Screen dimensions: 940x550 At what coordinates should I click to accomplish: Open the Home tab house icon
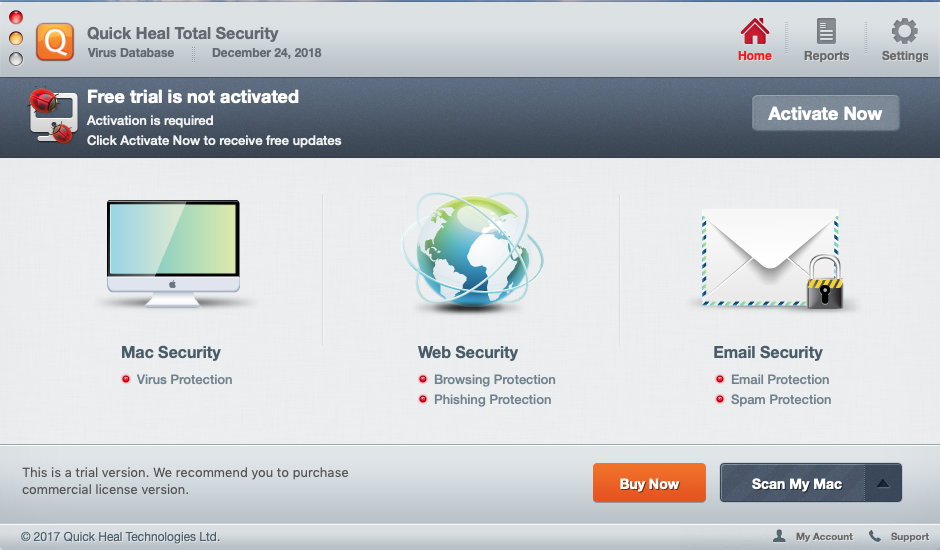coord(755,31)
